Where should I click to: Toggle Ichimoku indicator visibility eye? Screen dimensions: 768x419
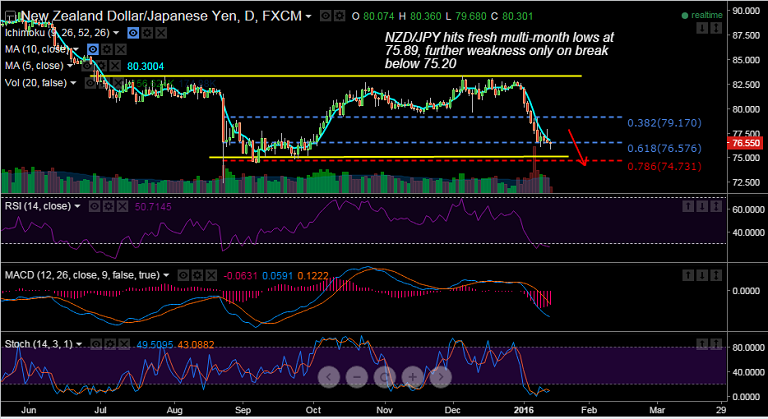point(133,33)
